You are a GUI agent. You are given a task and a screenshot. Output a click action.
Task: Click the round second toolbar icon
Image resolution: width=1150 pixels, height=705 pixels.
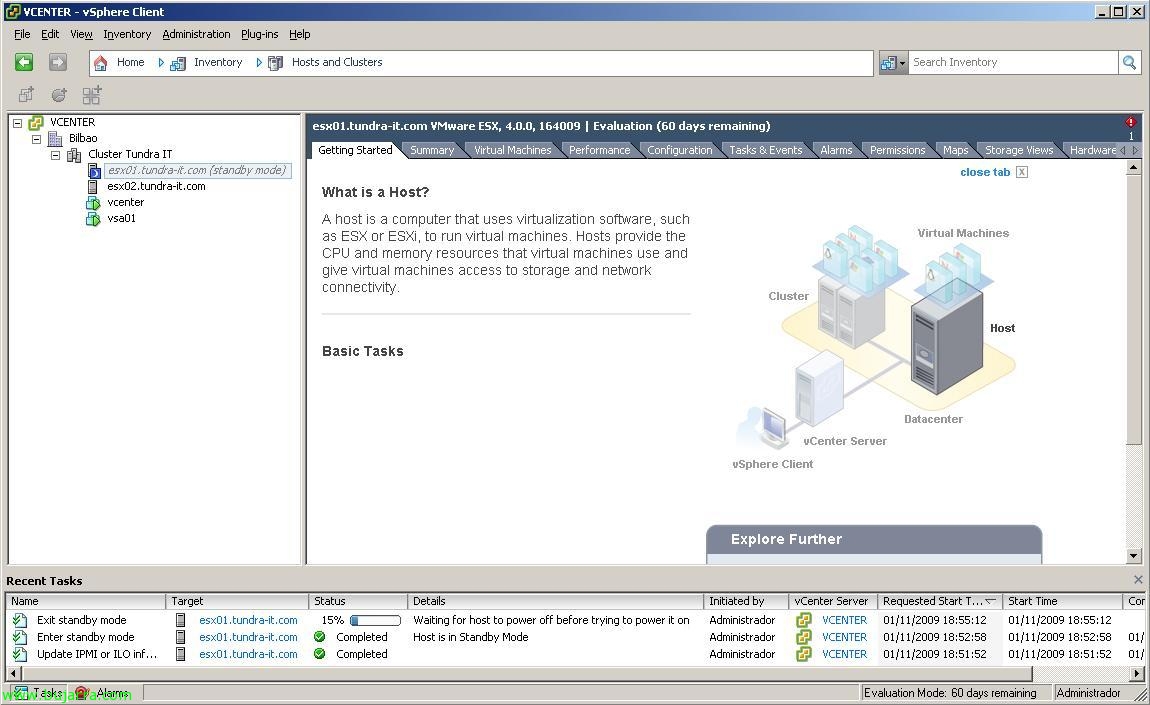(59, 95)
